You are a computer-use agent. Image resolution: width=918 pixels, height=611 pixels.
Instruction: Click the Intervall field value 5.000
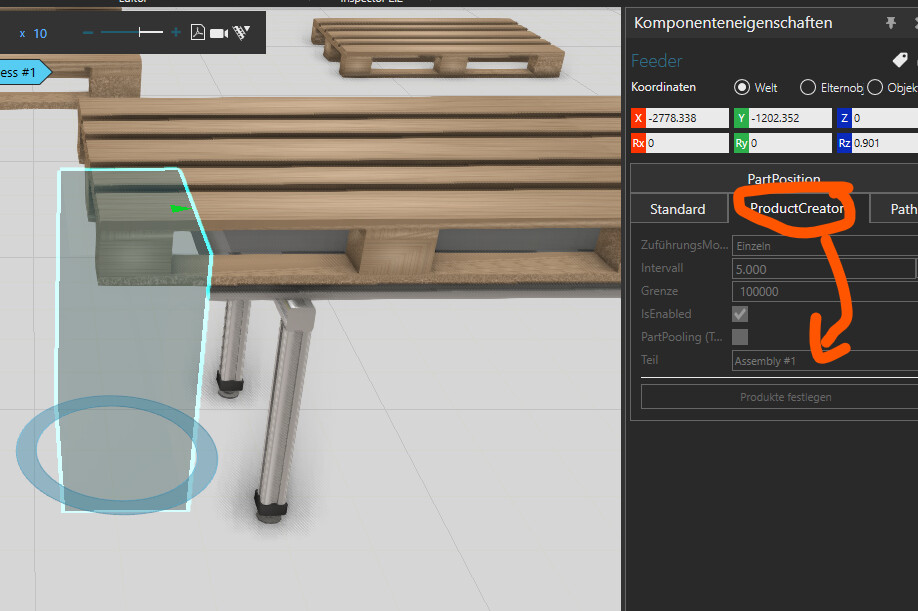coord(823,269)
